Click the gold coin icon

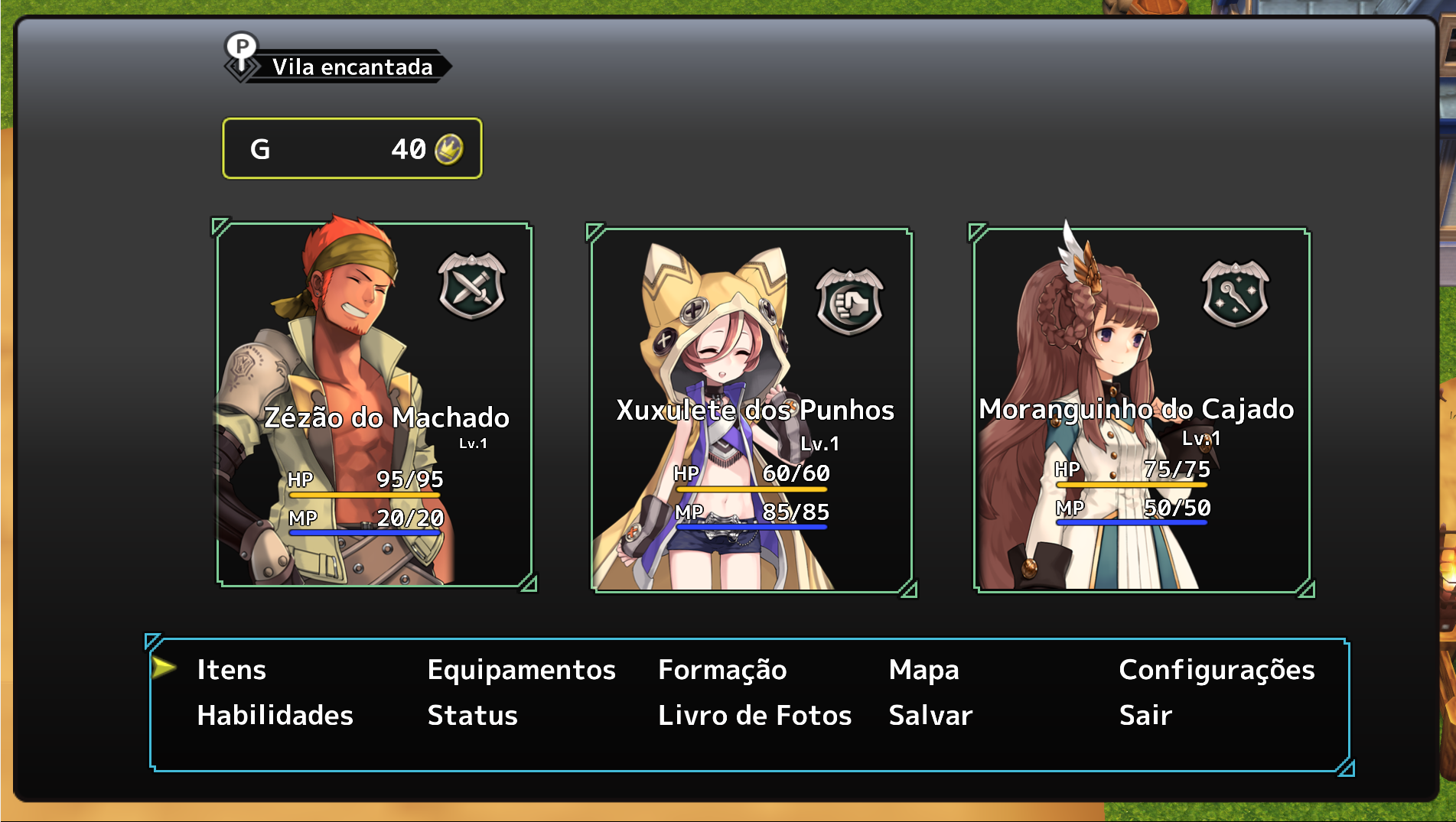[449, 149]
